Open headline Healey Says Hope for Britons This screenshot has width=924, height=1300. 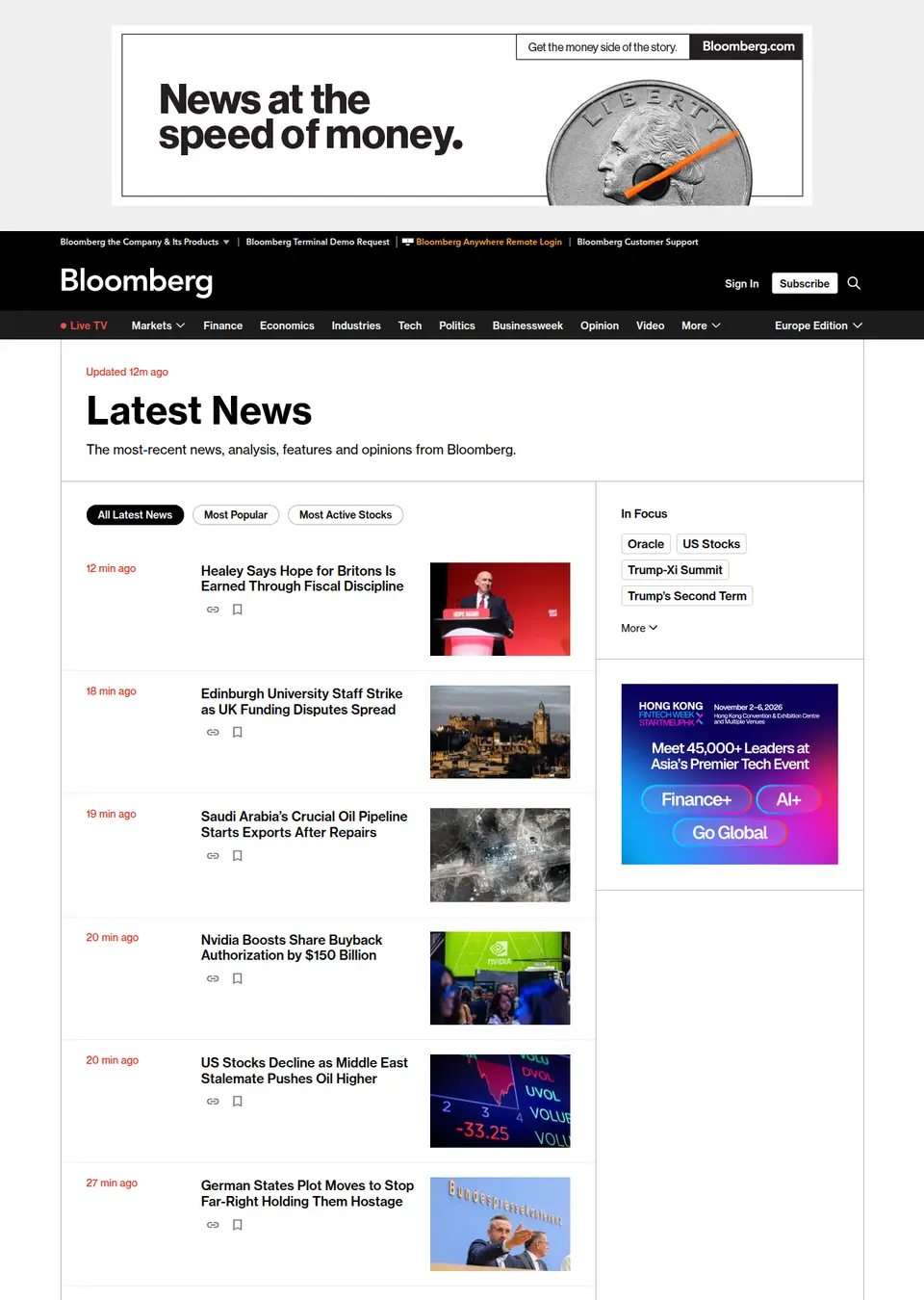[302, 579]
